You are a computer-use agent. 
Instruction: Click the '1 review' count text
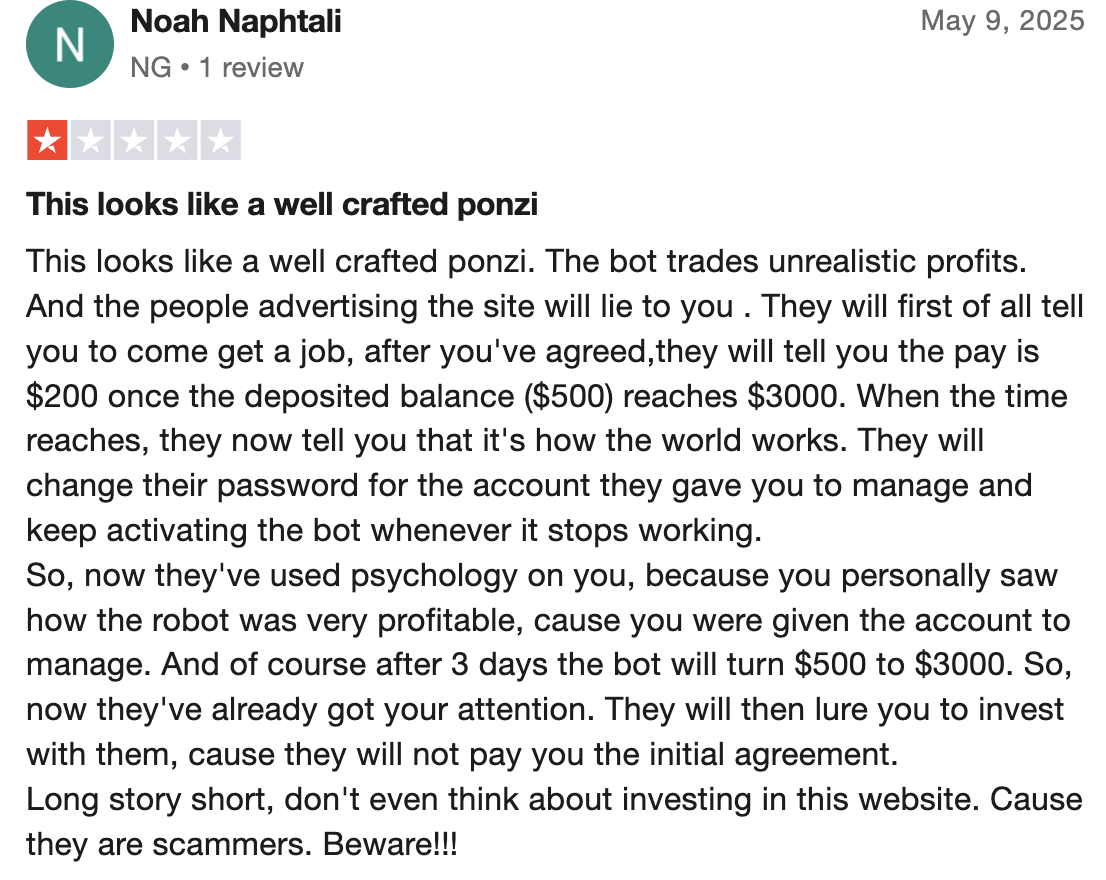pyautogui.click(x=251, y=68)
